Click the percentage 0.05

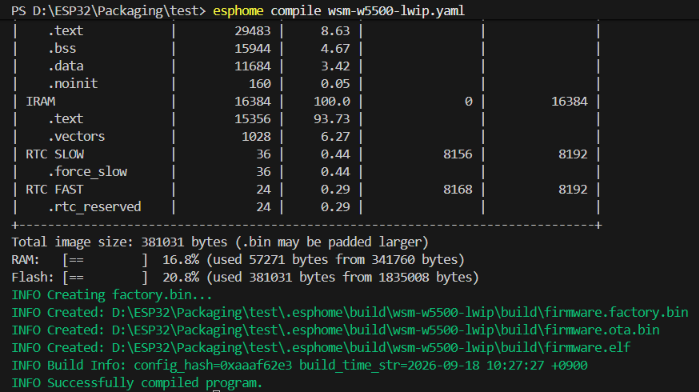click(335, 83)
